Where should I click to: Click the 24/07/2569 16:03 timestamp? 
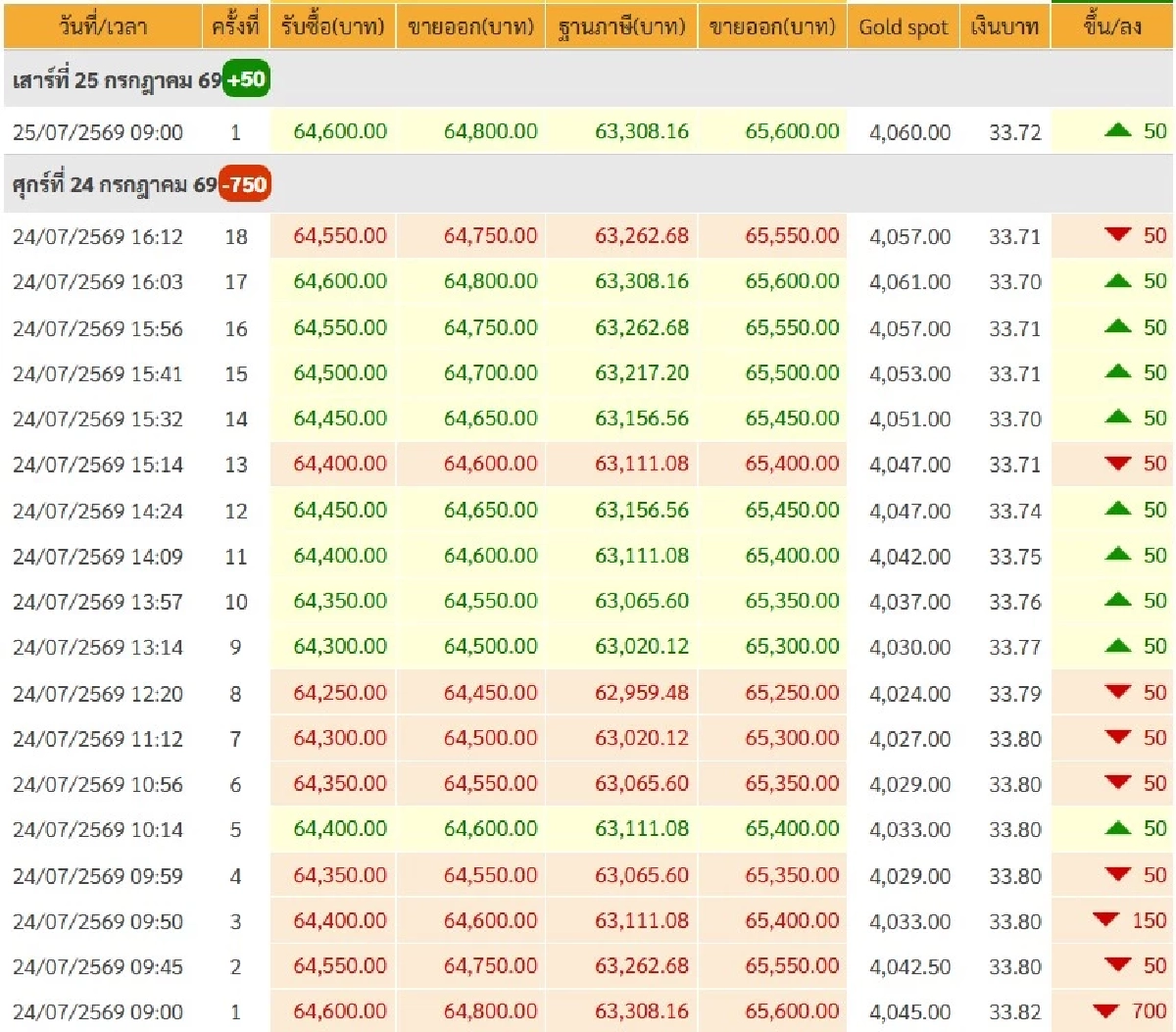98,282
